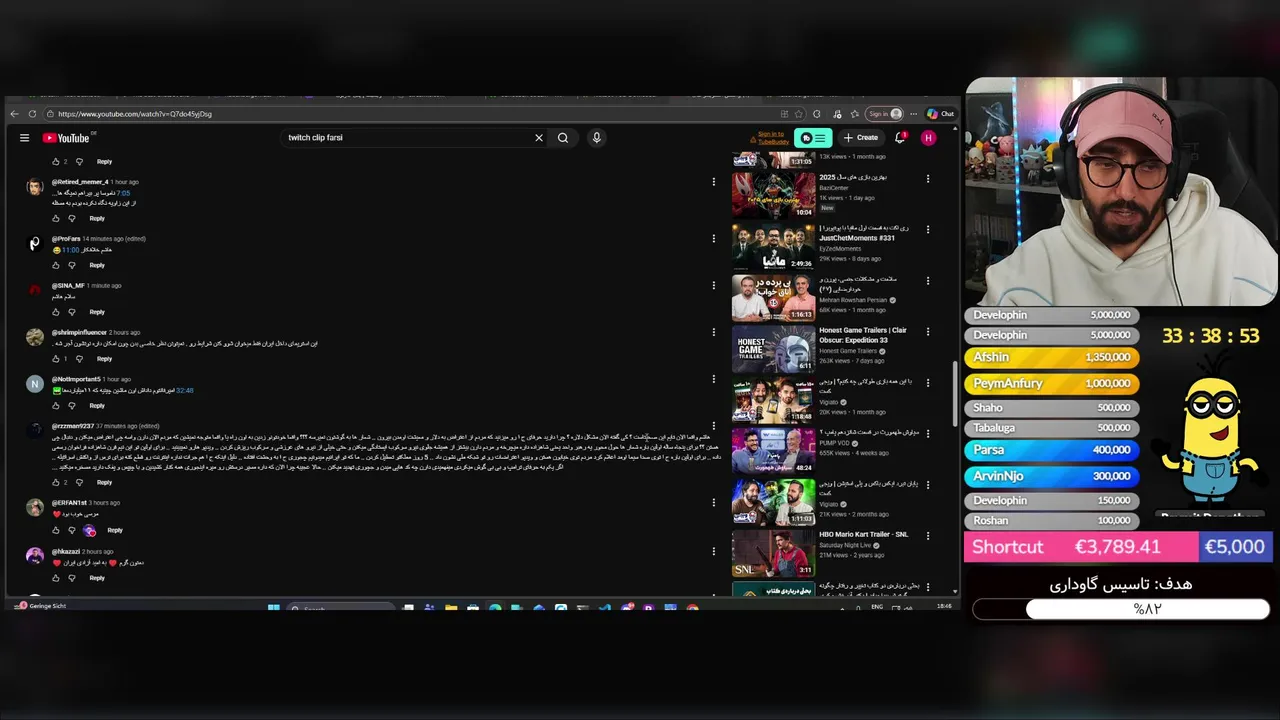This screenshot has height=720, width=1280.
Task: Dislike the comment by @rzzman9237
Action: pos(79,482)
